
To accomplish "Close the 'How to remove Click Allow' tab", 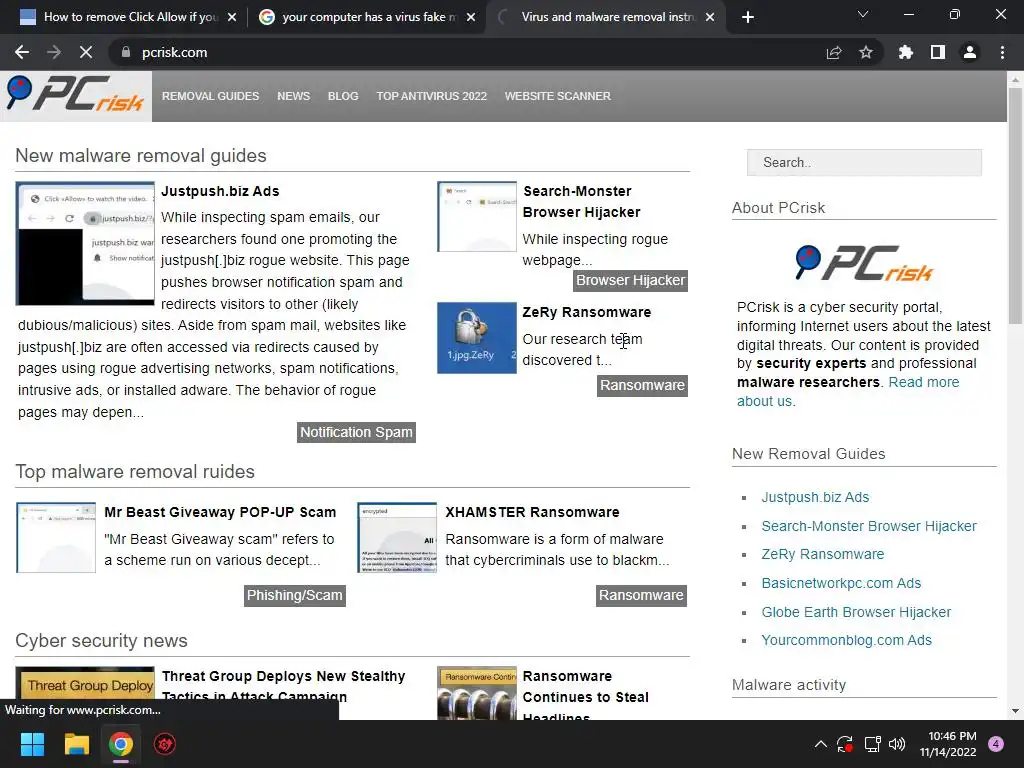I will 232,17.
